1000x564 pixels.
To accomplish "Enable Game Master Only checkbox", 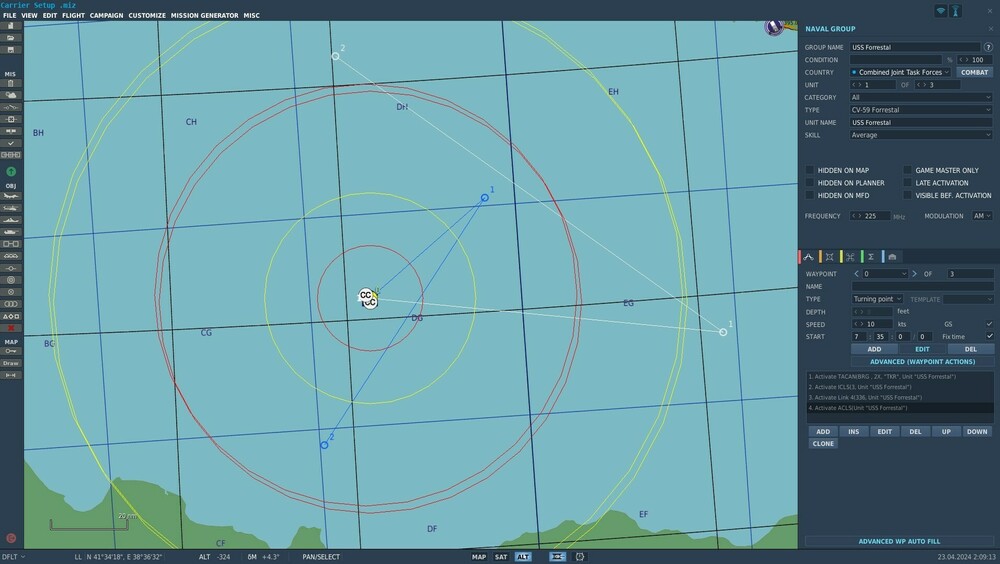I will click(907, 170).
